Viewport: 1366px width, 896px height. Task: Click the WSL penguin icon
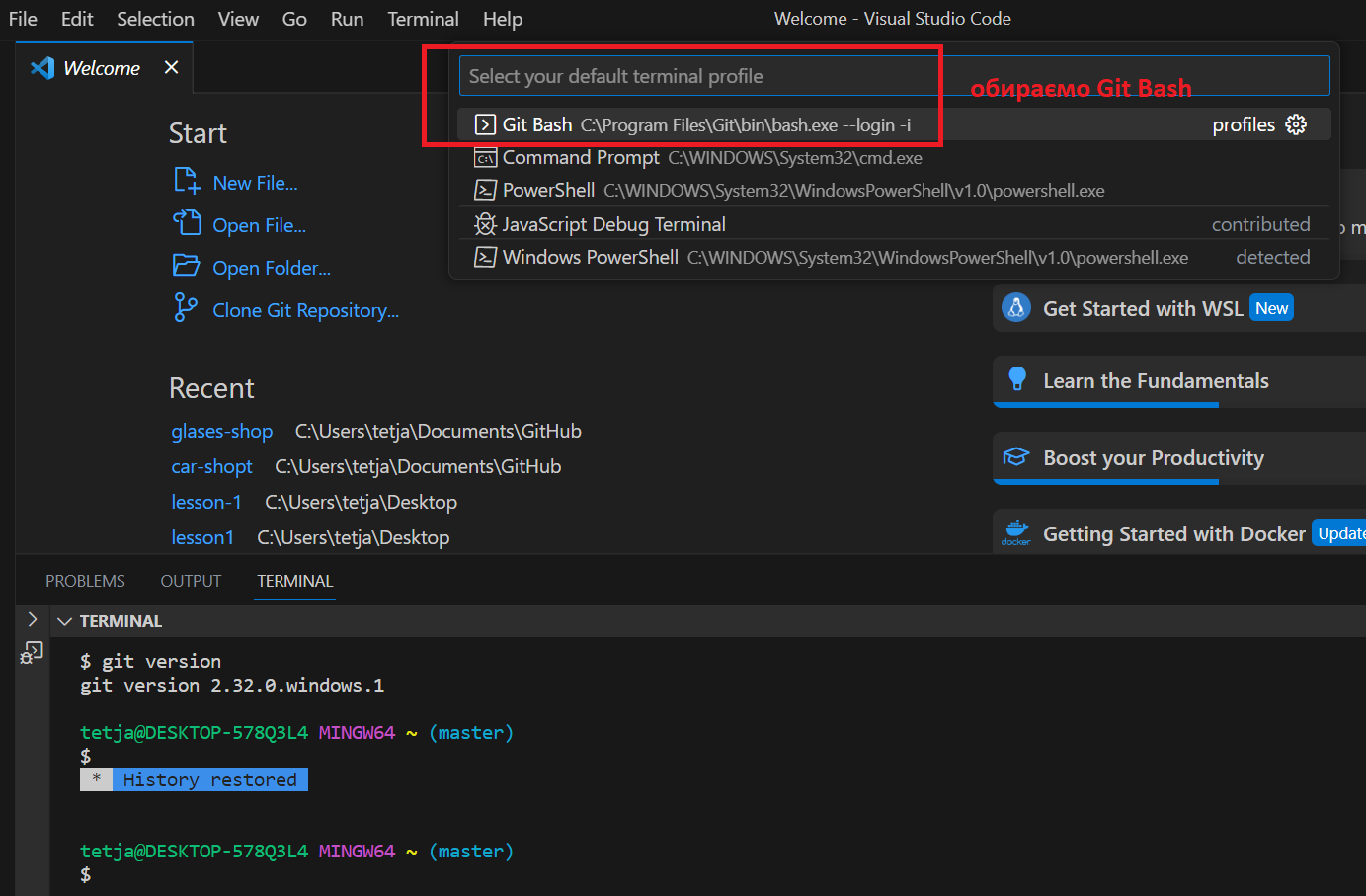(1016, 308)
